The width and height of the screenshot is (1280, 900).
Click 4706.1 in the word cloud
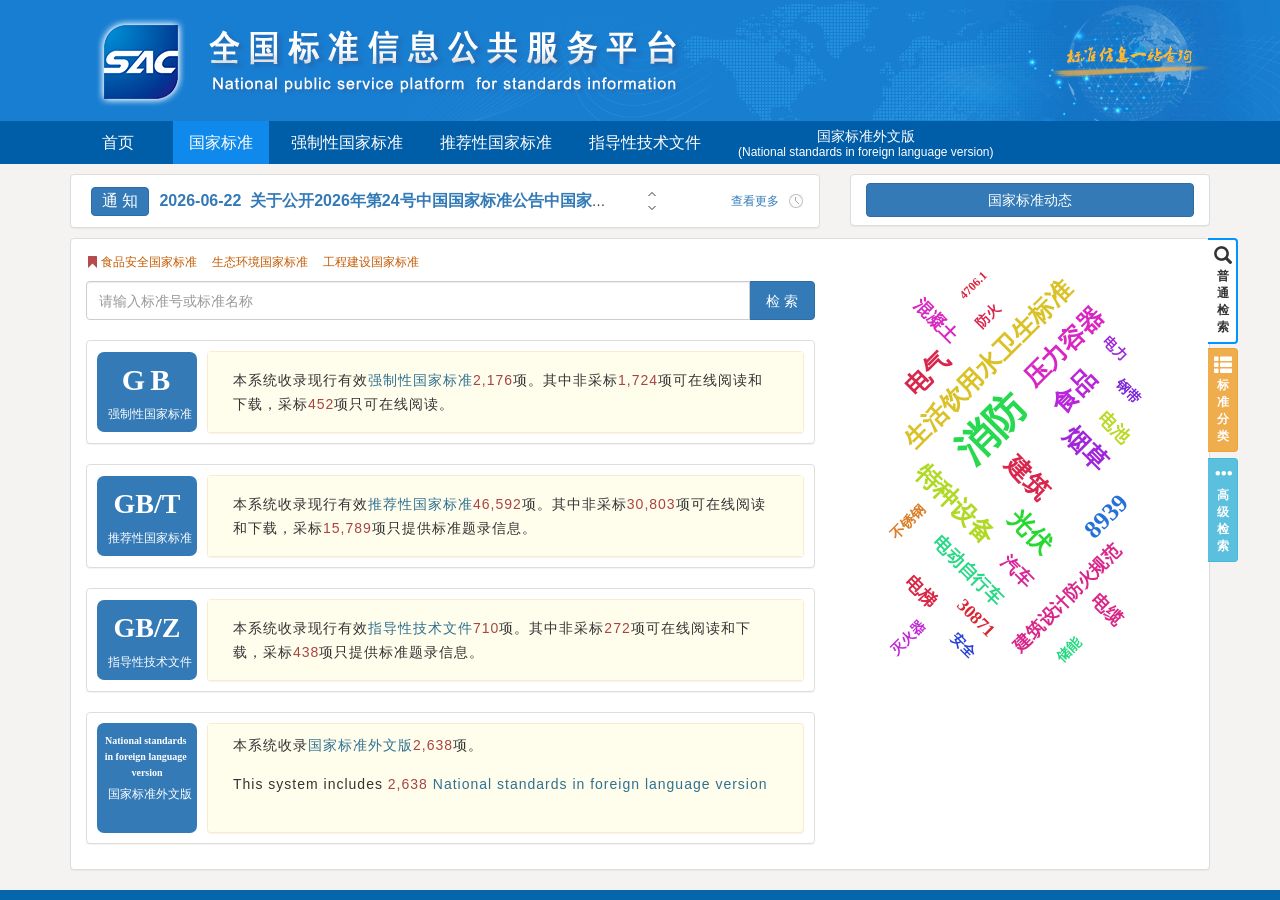point(974,285)
